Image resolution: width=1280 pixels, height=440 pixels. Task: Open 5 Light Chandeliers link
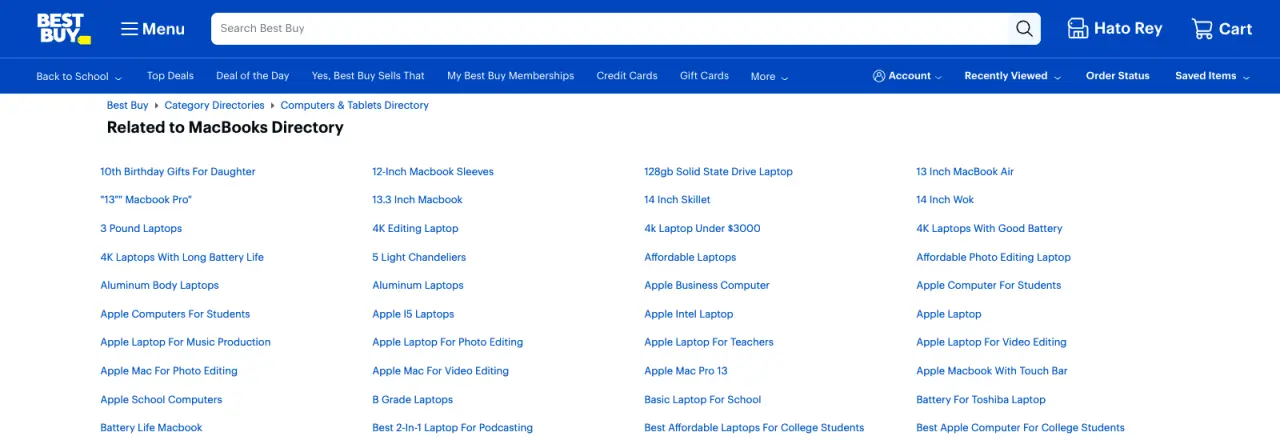(419, 258)
